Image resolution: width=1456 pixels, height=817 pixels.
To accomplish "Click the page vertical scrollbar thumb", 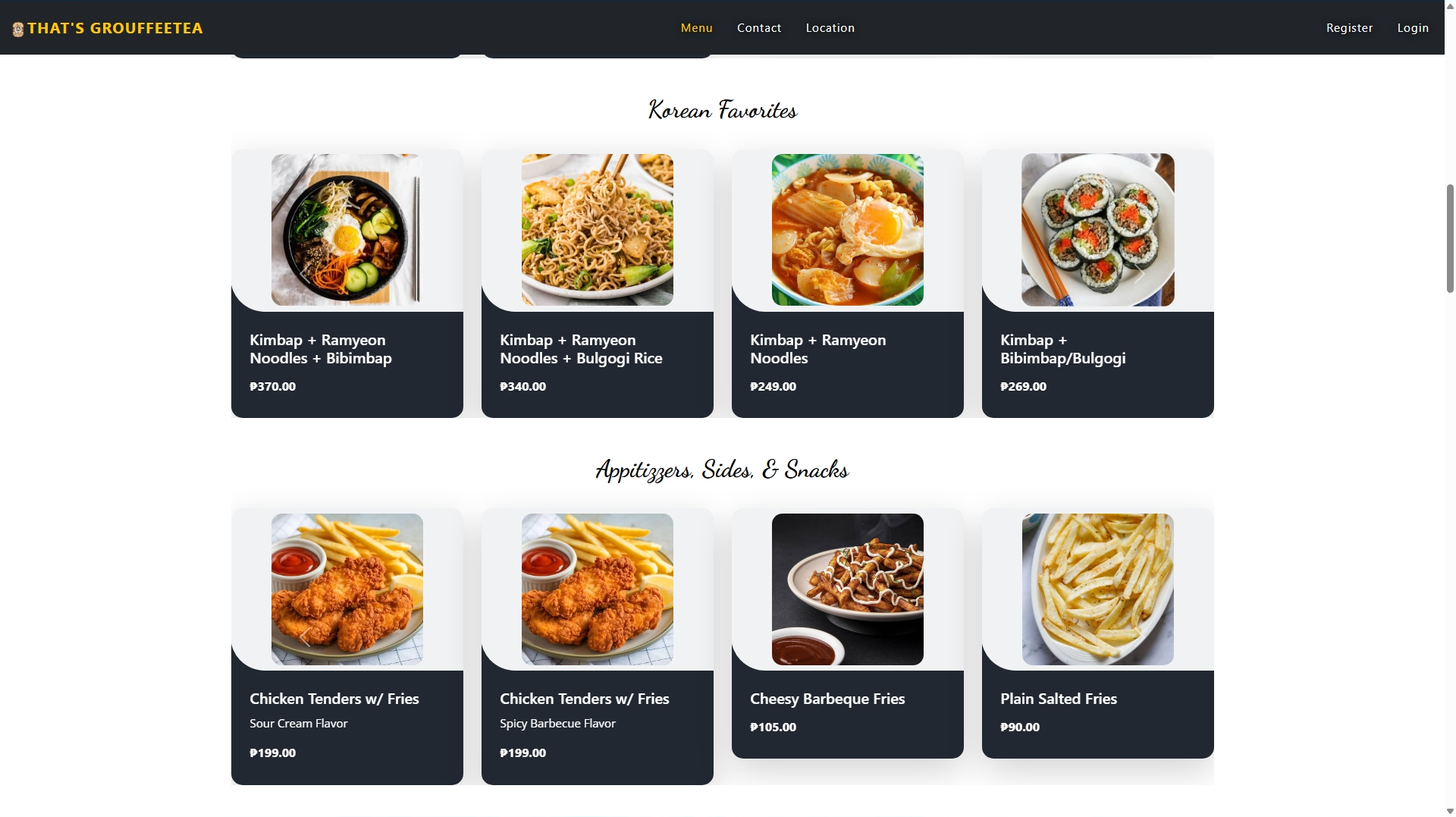I will point(1450,238).
